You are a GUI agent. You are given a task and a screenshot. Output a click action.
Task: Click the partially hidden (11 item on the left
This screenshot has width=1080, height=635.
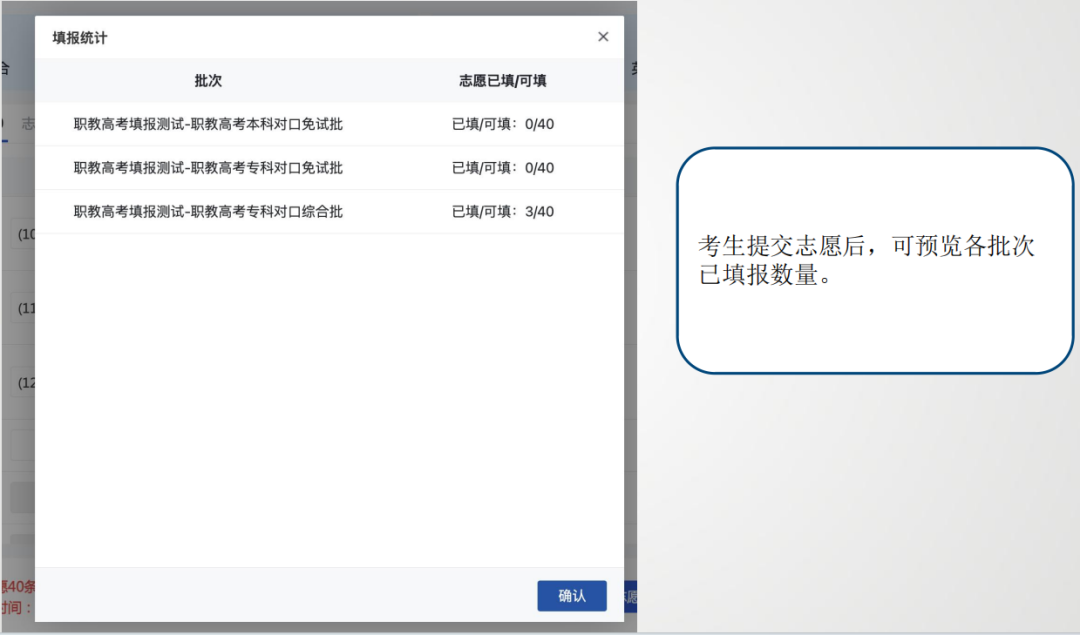coord(25,309)
